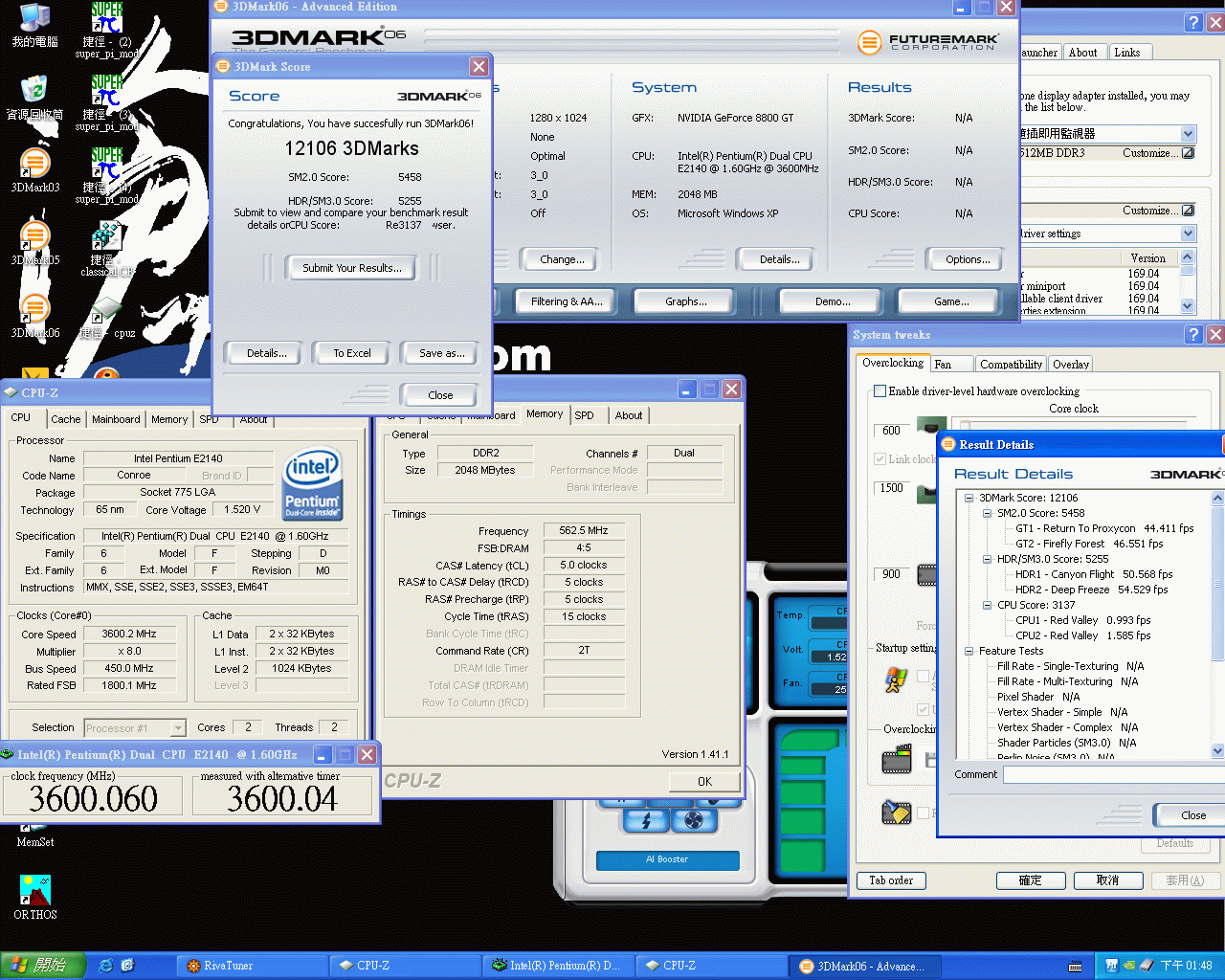The image size is (1225, 980).
Task: Select the 3DMark03 desktop shortcut
Action: point(35,171)
